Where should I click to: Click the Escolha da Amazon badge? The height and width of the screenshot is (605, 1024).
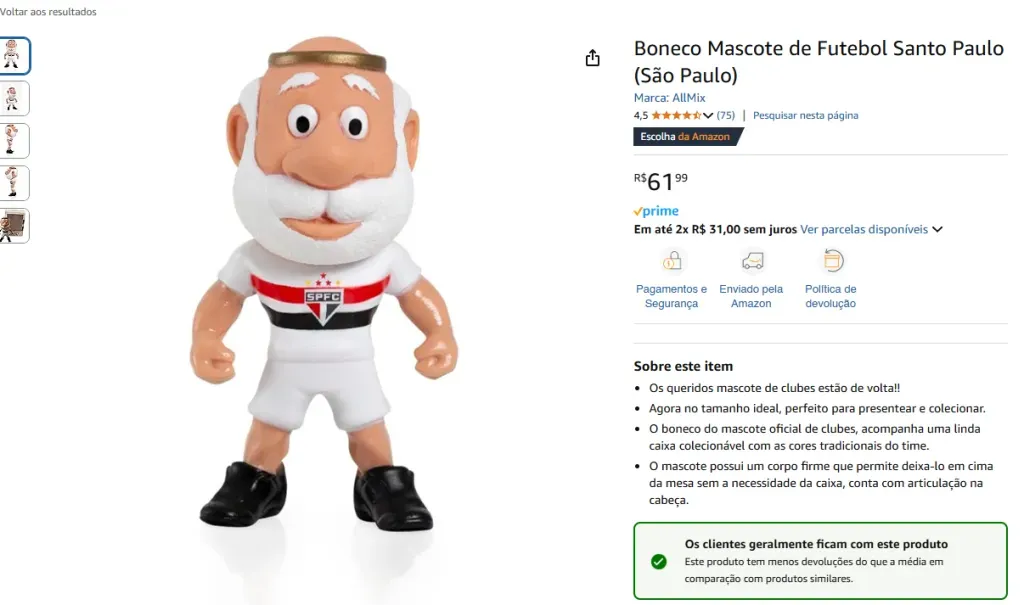pos(686,136)
